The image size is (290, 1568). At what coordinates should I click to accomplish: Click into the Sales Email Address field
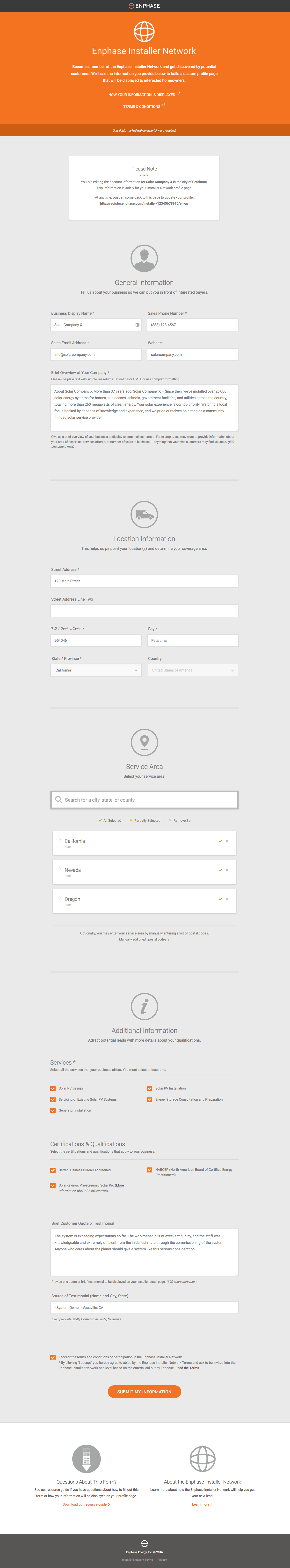tap(96, 354)
